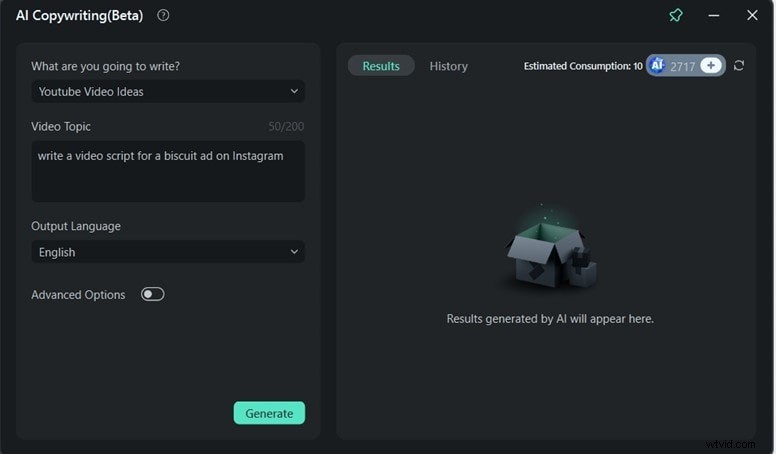Open the Youtube Video Ideas dropdown
The height and width of the screenshot is (454, 776).
168,91
